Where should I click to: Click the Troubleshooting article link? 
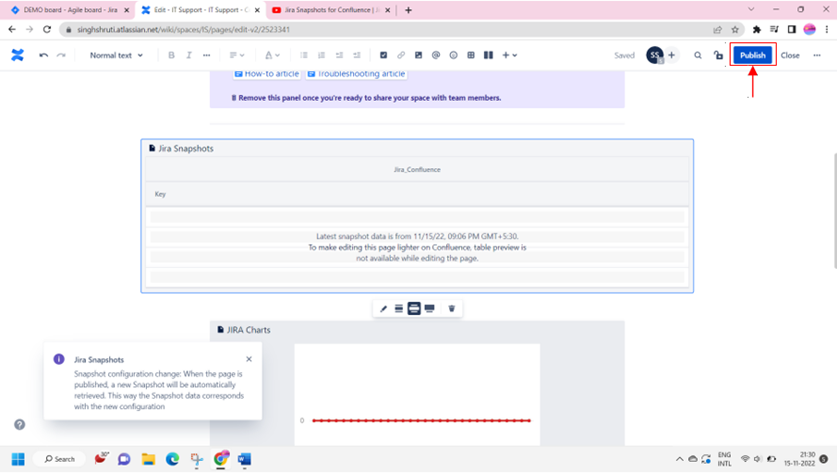coord(356,74)
